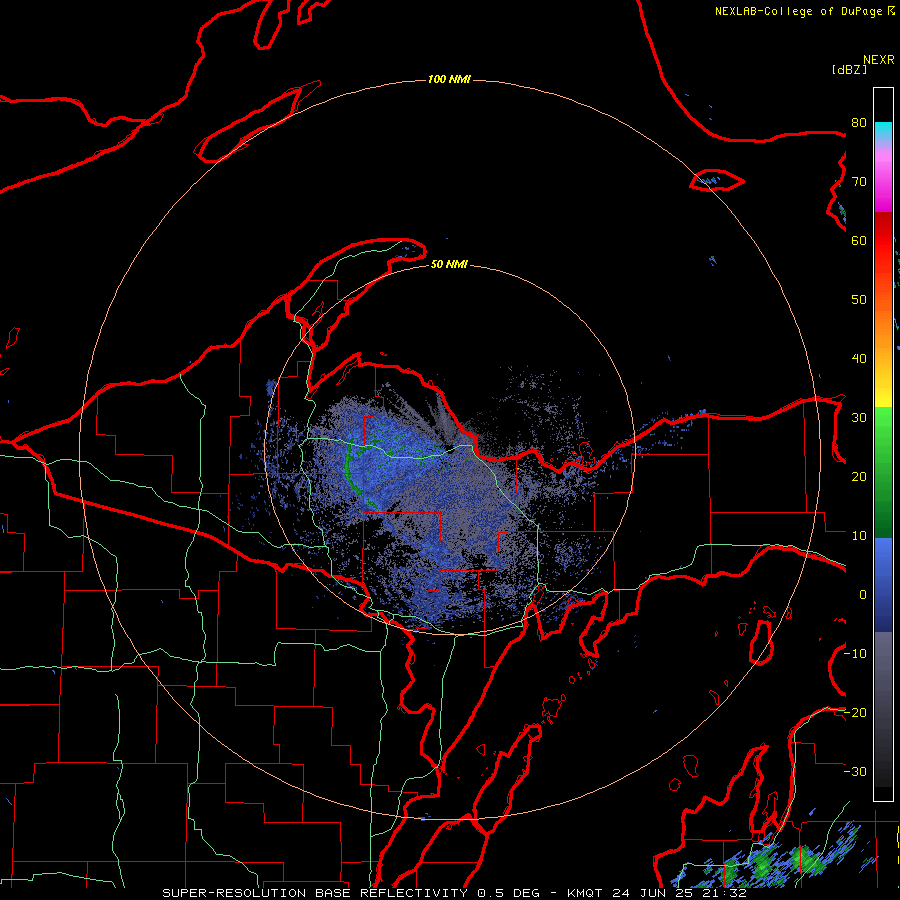Click the "50 NMI" range ring label
Viewport: 900px width, 900px height.
(x=449, y=265)
